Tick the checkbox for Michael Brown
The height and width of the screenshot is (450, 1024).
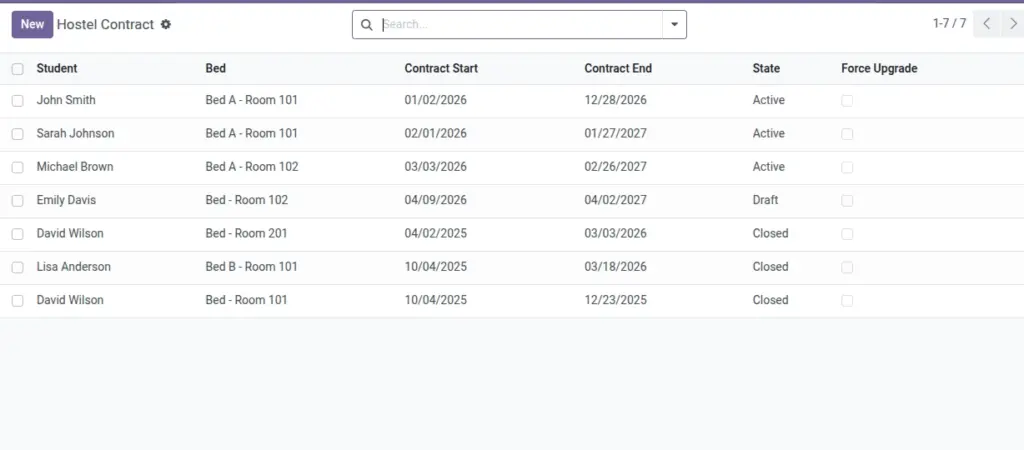(x=18, y=167)
